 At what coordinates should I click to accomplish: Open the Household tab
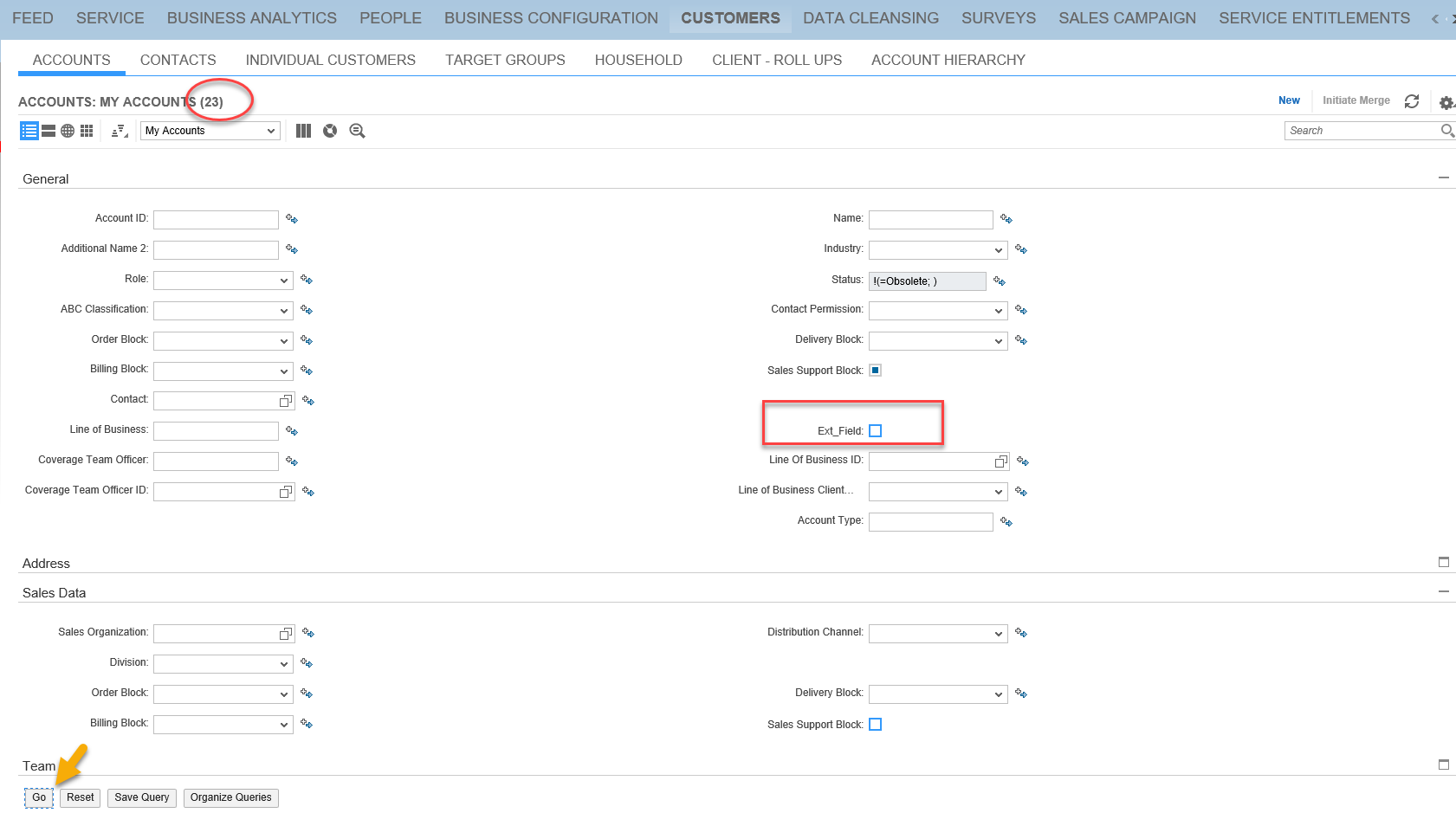(638, 60)
